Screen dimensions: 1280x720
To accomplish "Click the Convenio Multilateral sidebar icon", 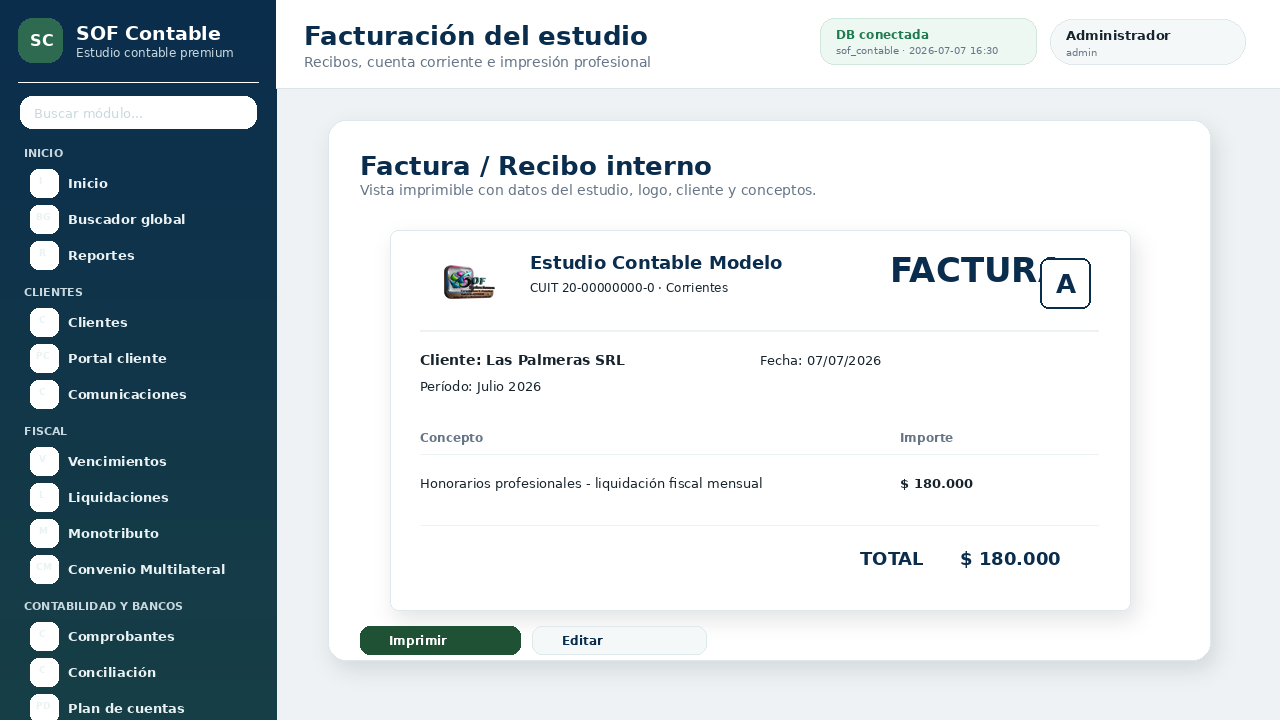I will point(44,570).
